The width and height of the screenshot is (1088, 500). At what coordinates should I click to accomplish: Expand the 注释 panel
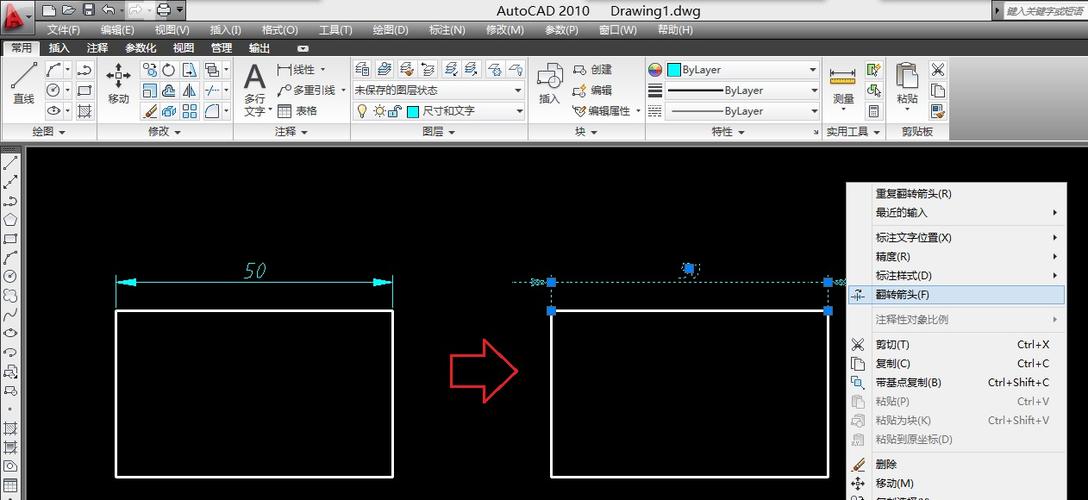pos(291,132)
